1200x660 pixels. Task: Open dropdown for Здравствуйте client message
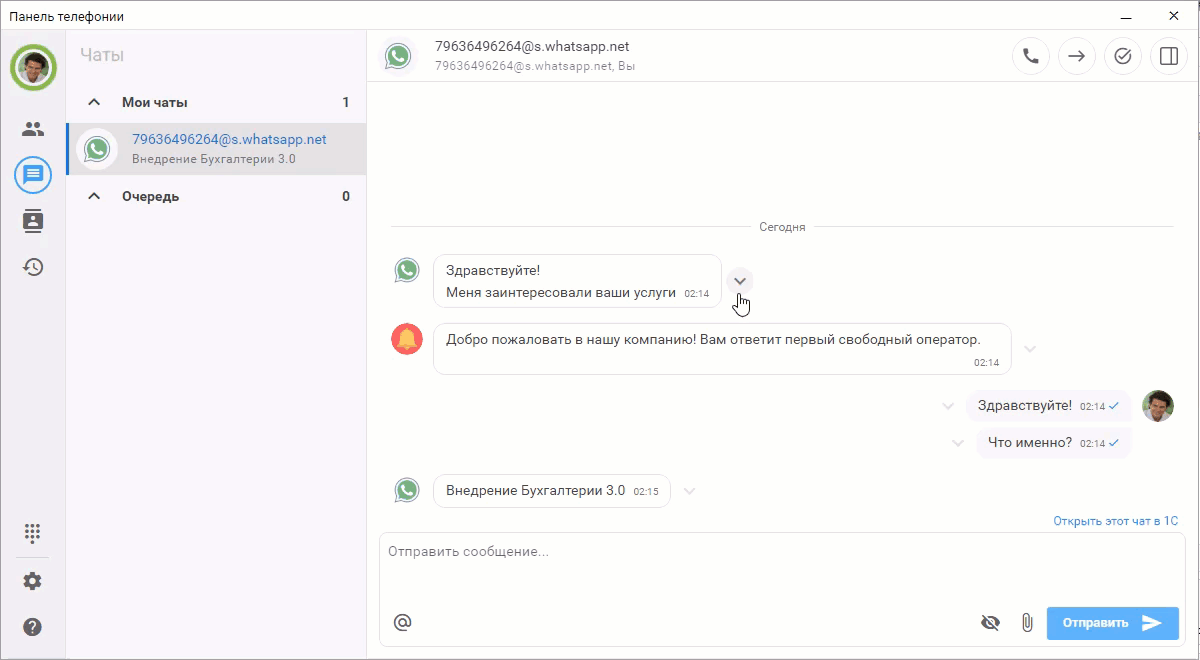coord(740,281)
